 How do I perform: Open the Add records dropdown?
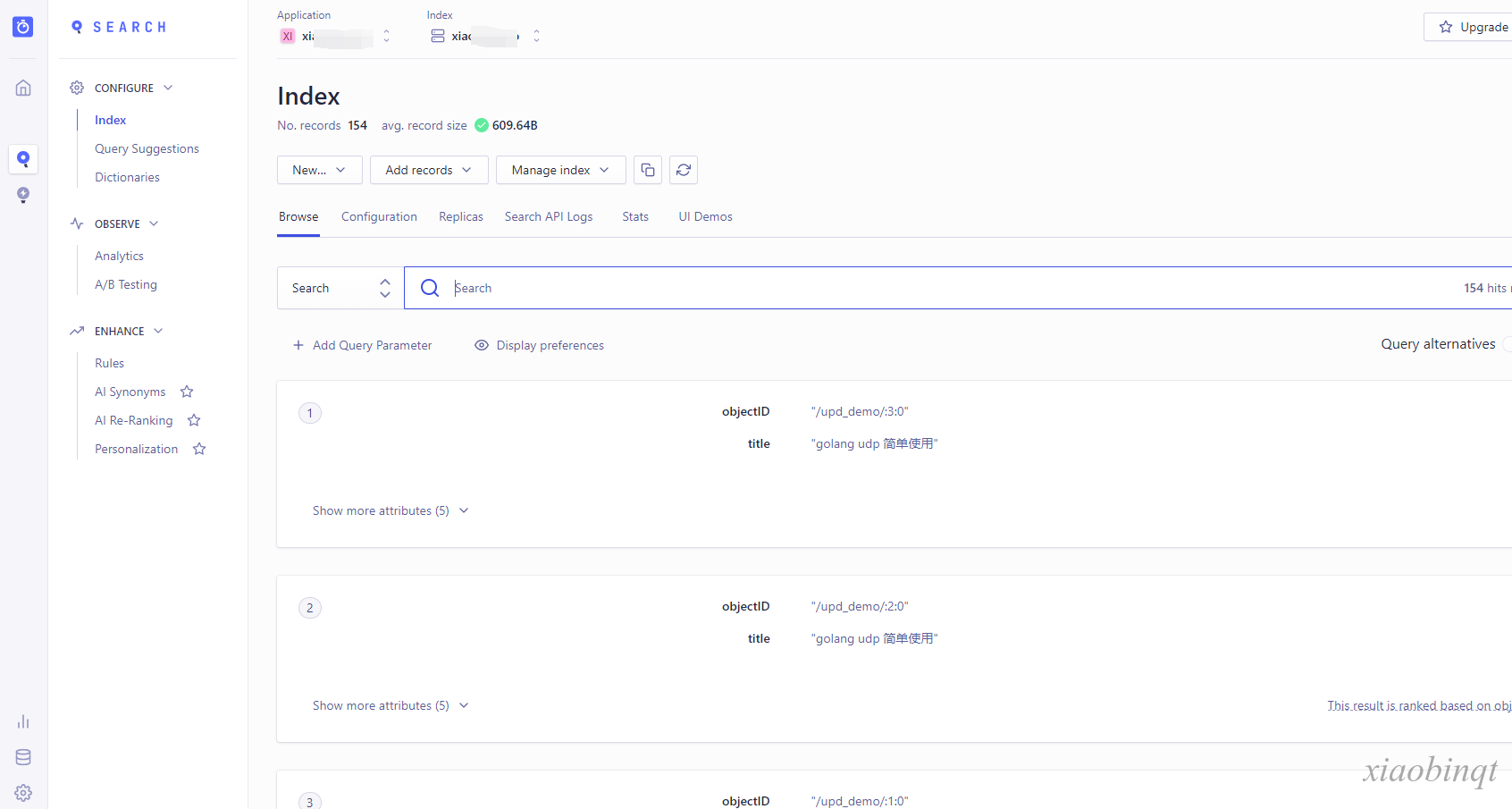tap(429, 170)
